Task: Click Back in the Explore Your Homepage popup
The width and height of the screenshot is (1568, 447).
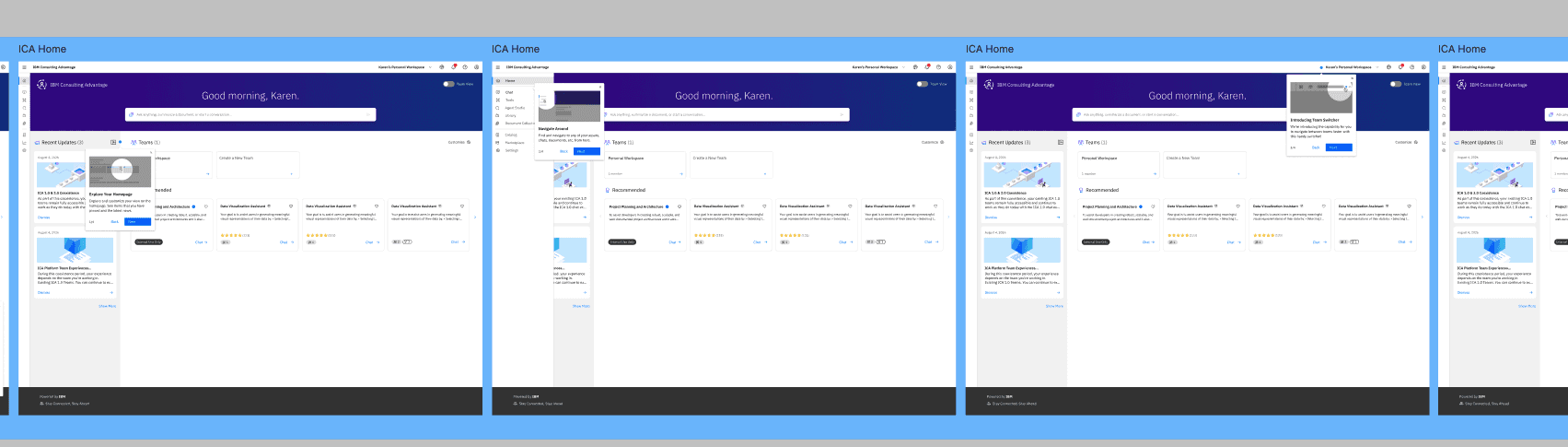Action: (x=115, y=221)
